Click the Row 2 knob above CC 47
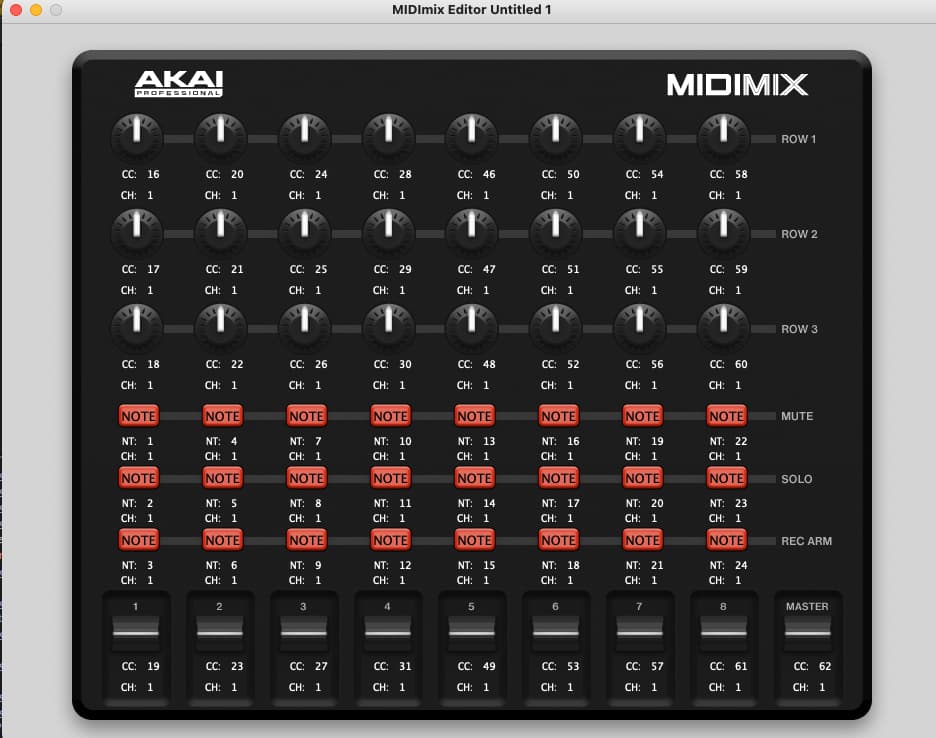Viewport: 936px width, 738px height. point(472,232)
